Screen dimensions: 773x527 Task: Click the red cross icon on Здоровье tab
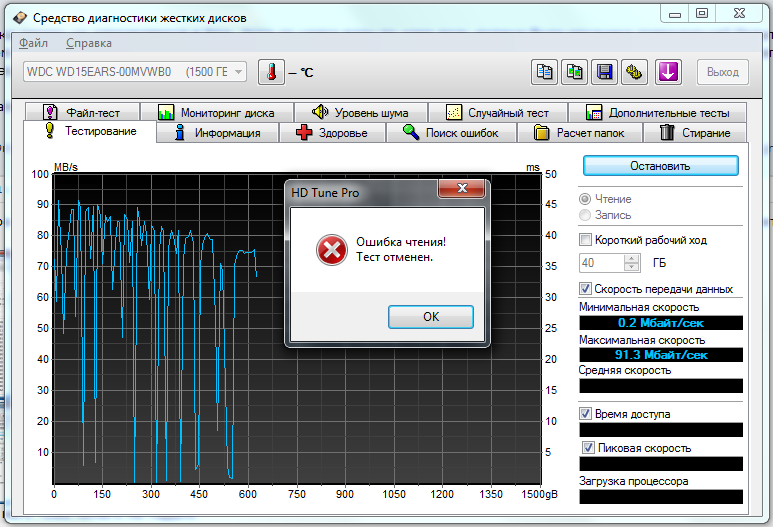[x=304, y=133]
